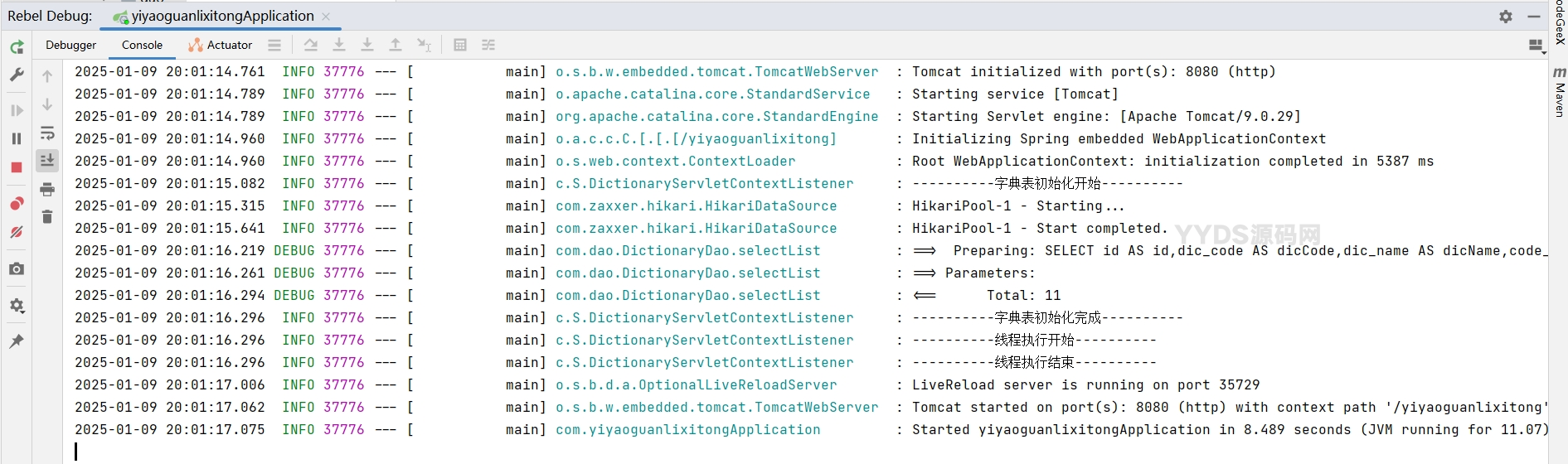This screenshot has height=464, width=1568.
Task: Clear all console output with trash icon
Action: [x=47, y=217]
